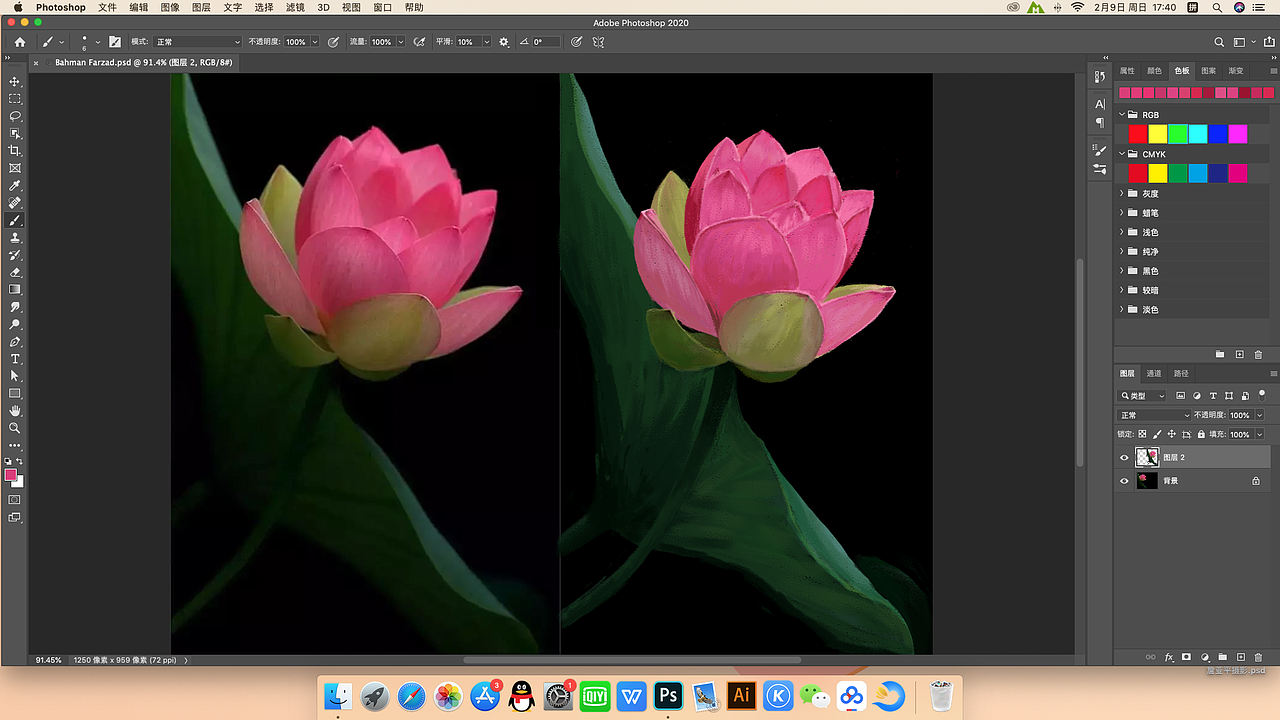
Task: Switch to the 通道 tab
Action: 1154,373
